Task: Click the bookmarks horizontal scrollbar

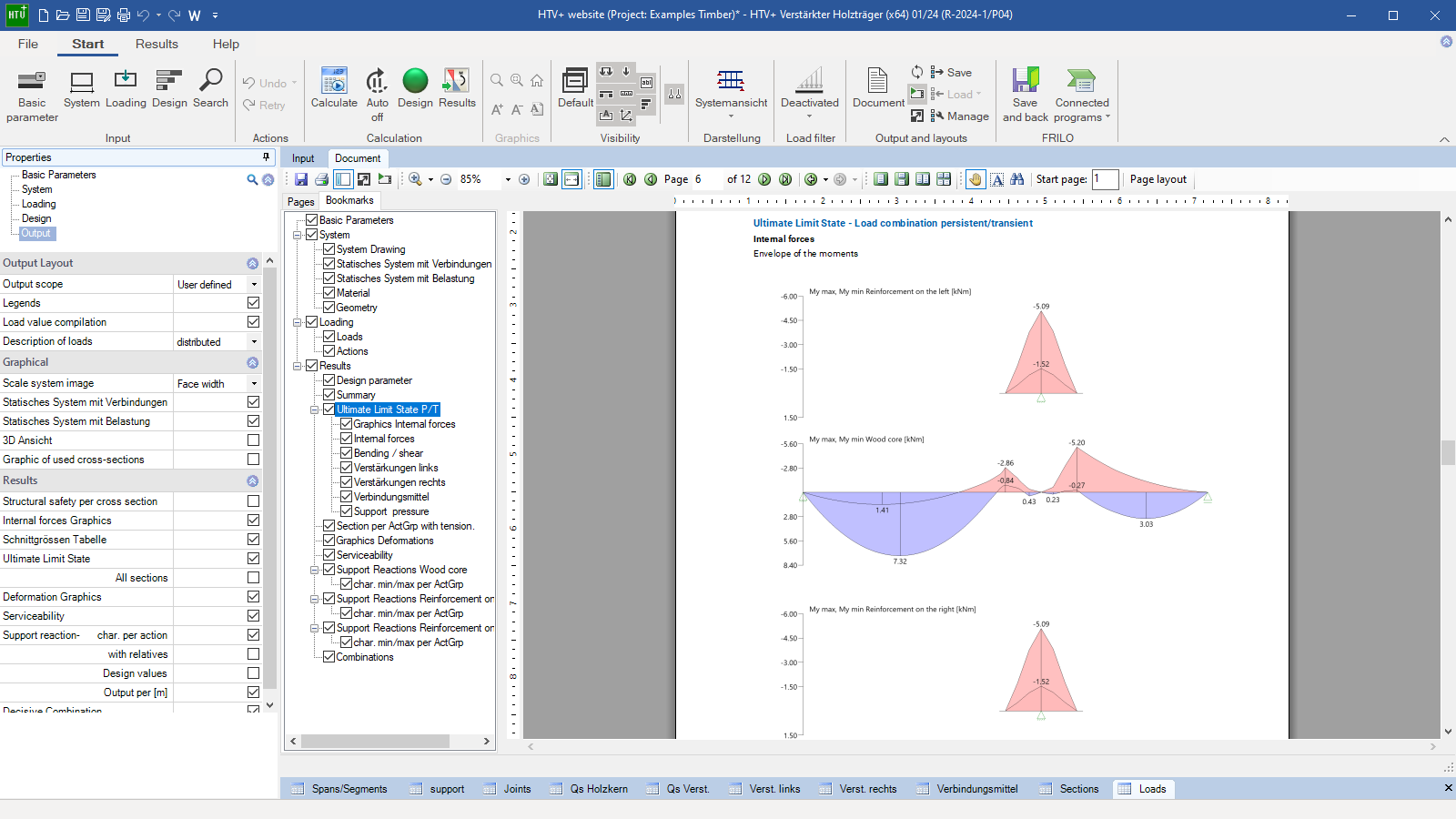Action: point(375,742)
